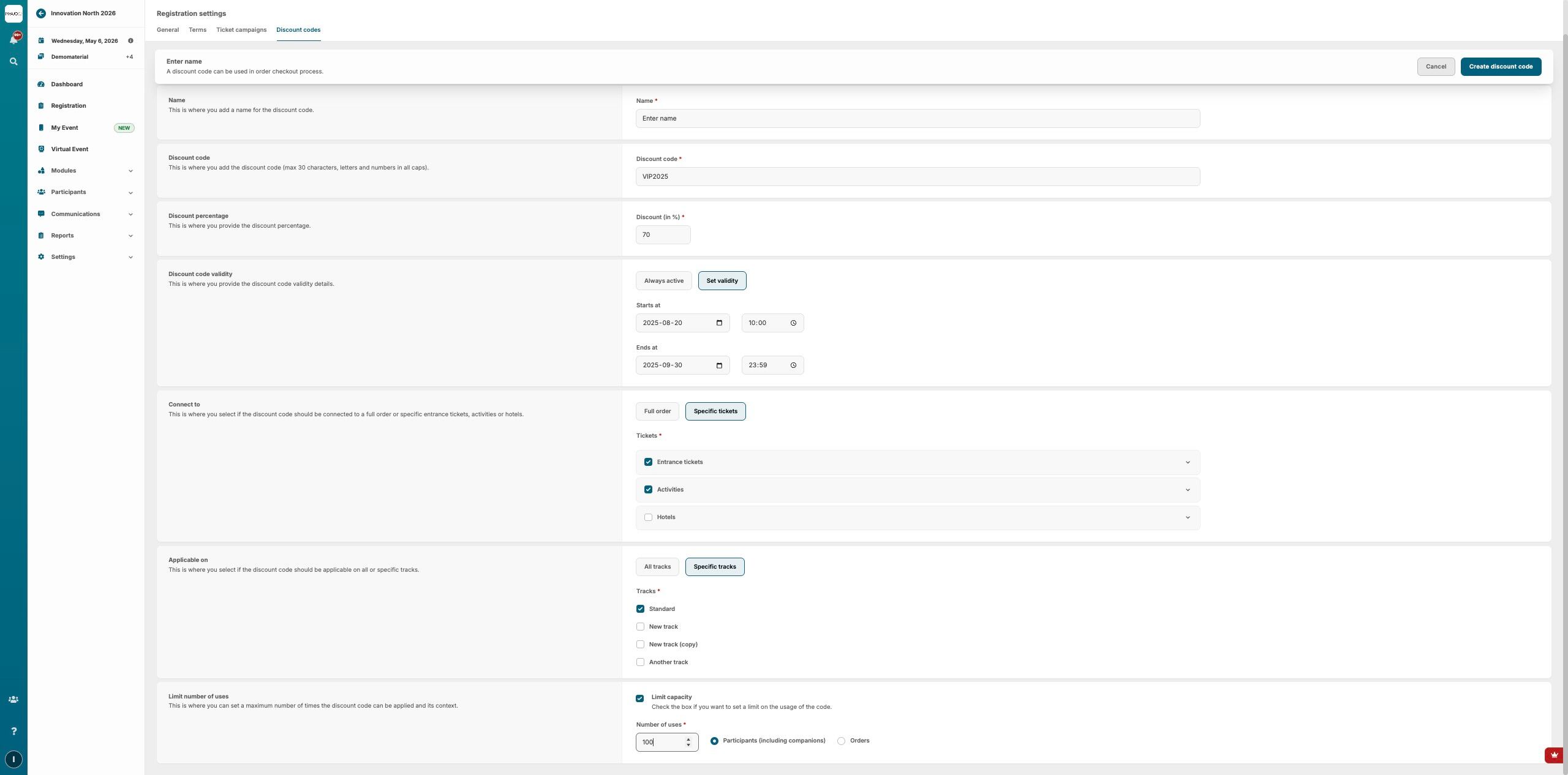Click the Name input field
This screenshot has width=1568, height=775.
coord(917,119)
